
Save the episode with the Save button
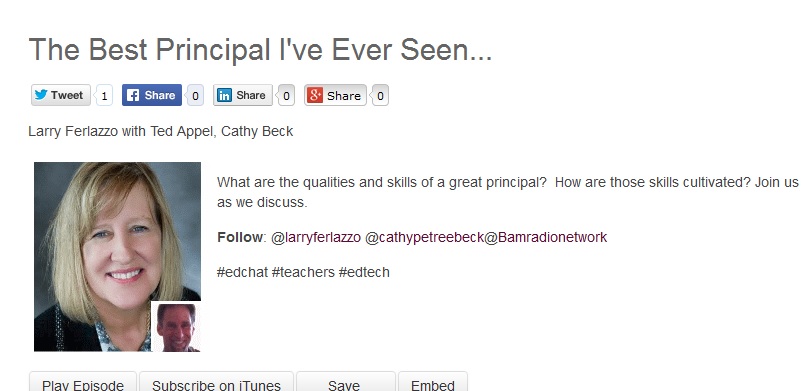click(x=346, y=384)
